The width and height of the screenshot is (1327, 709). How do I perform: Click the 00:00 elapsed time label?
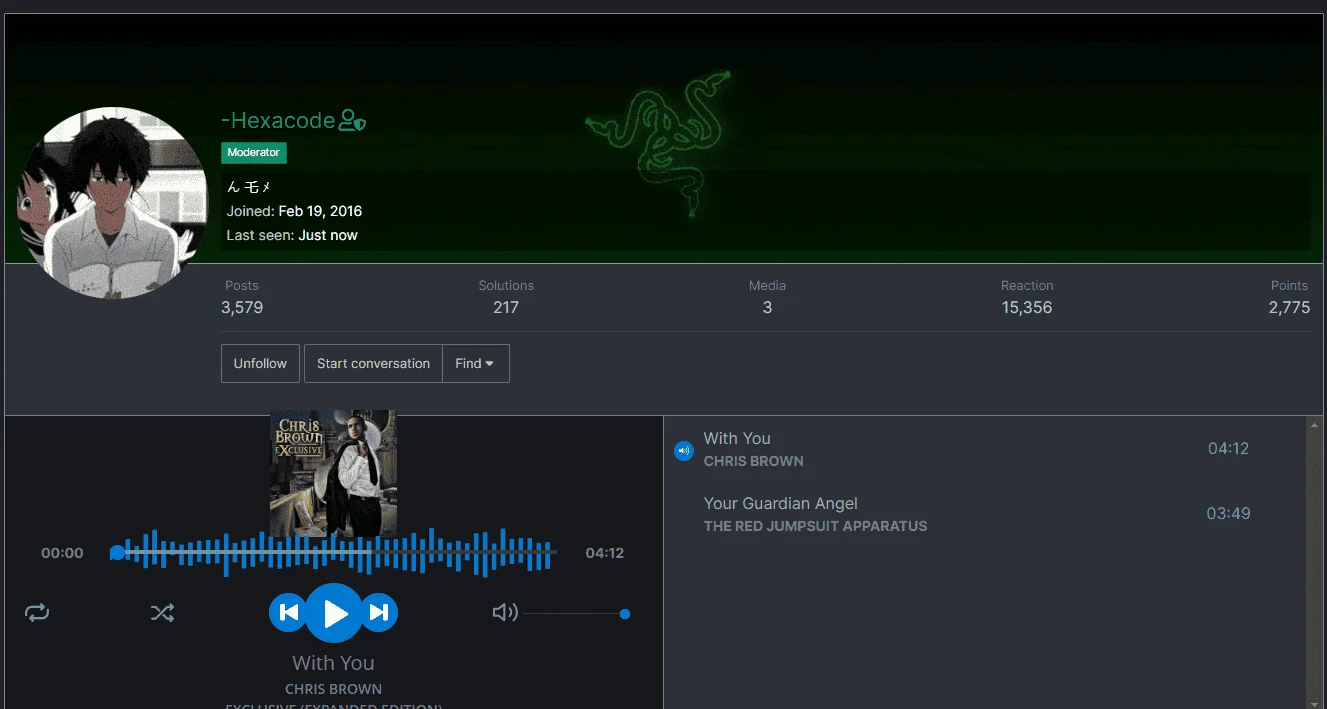[62, 553]
